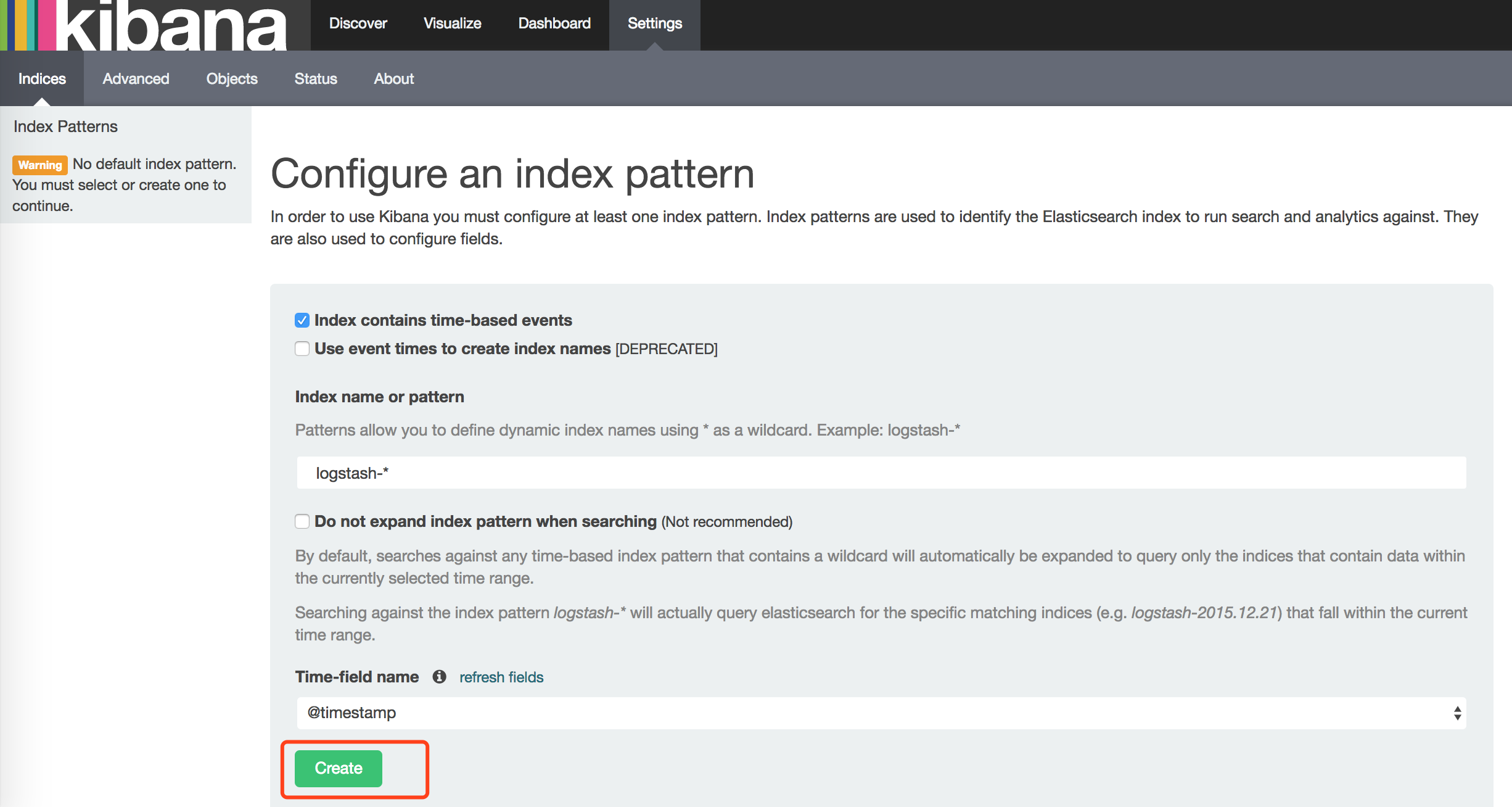Click the green Create button

[339, 768]
